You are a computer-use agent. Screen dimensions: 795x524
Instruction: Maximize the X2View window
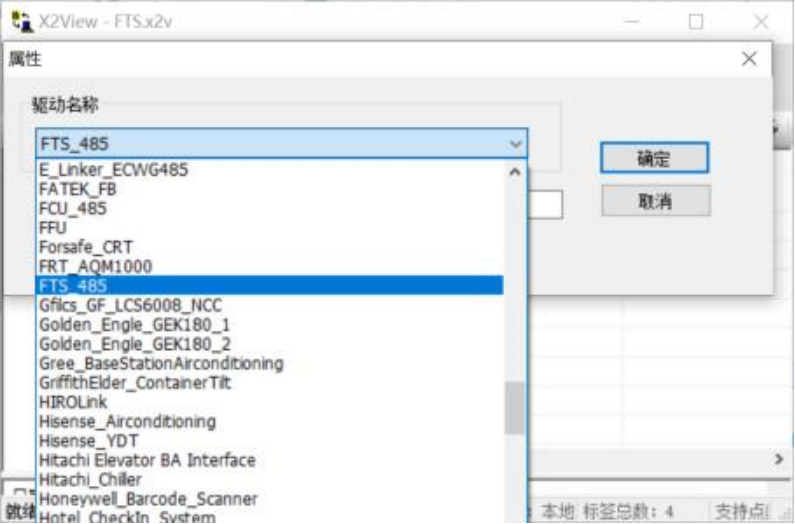point(696,22)
